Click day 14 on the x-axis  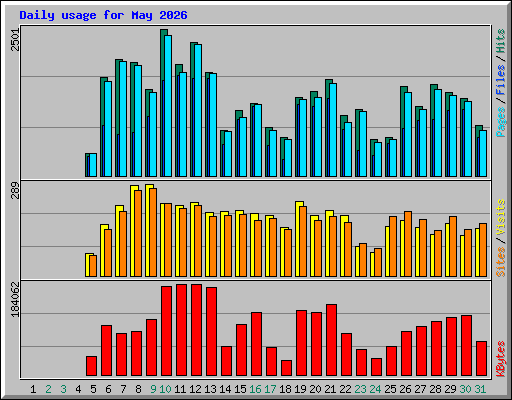click(x=225, y=389)
